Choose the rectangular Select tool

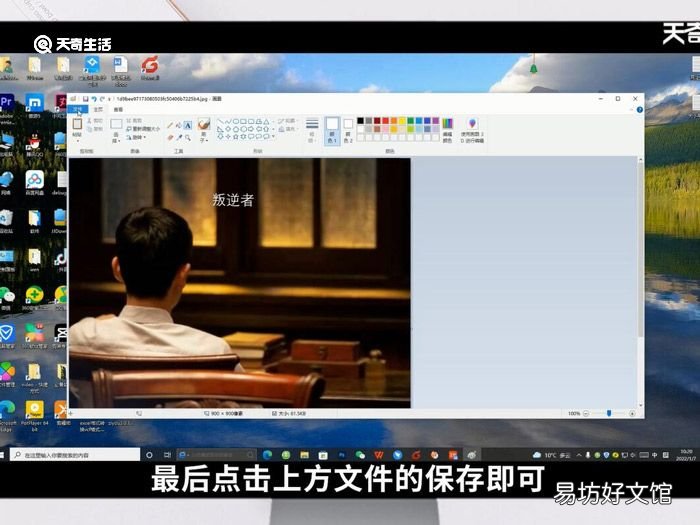(116, 124)
